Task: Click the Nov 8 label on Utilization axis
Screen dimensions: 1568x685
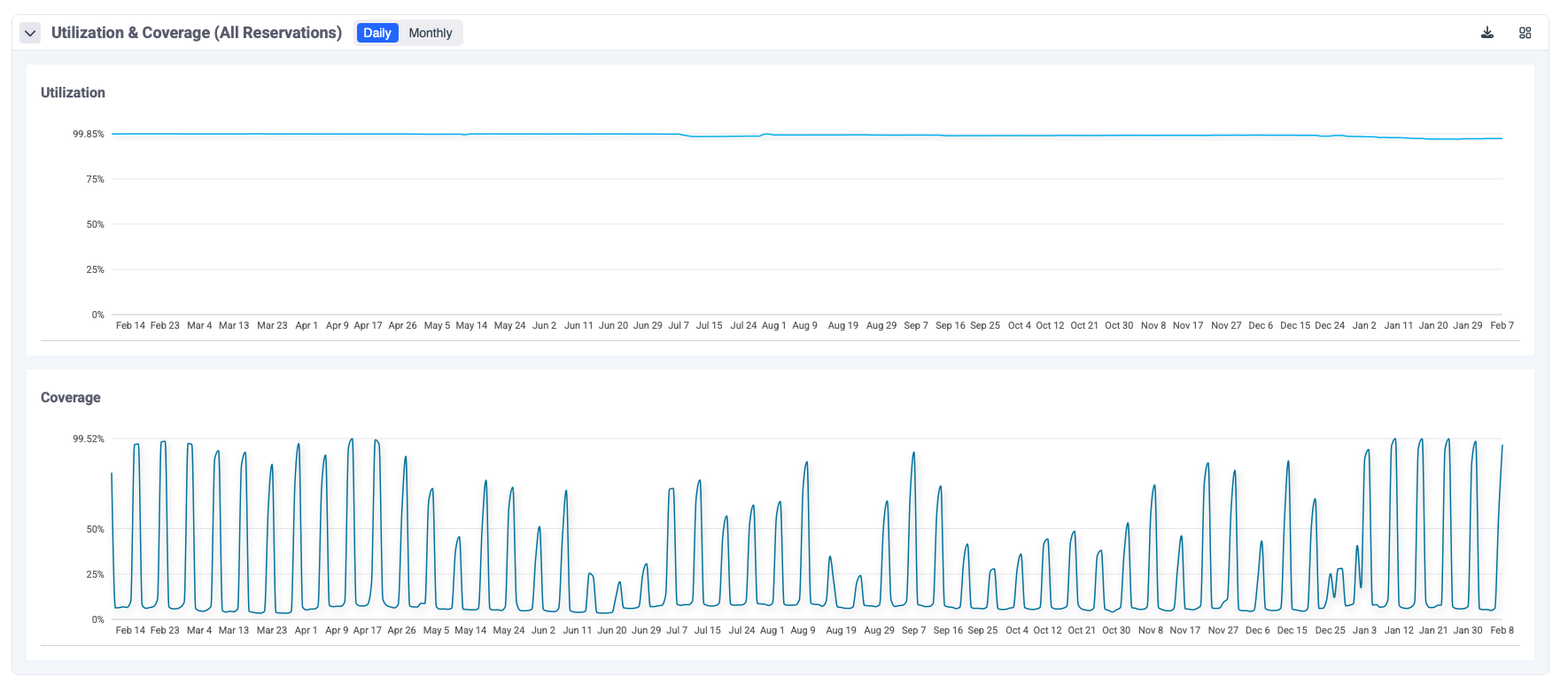Action: point(1153,325)
